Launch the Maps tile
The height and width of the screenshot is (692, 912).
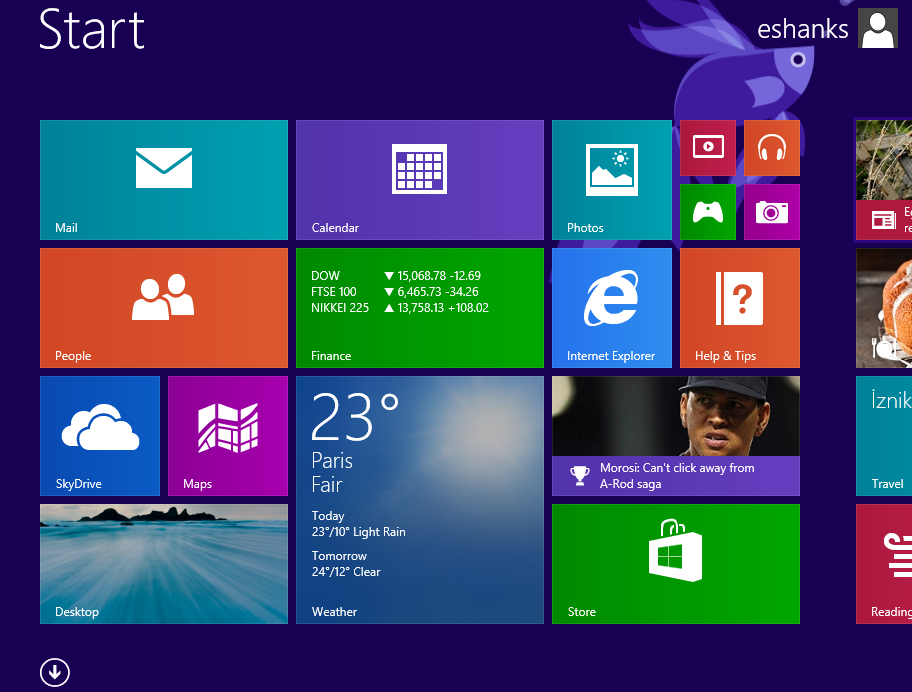tap(227, 436)
